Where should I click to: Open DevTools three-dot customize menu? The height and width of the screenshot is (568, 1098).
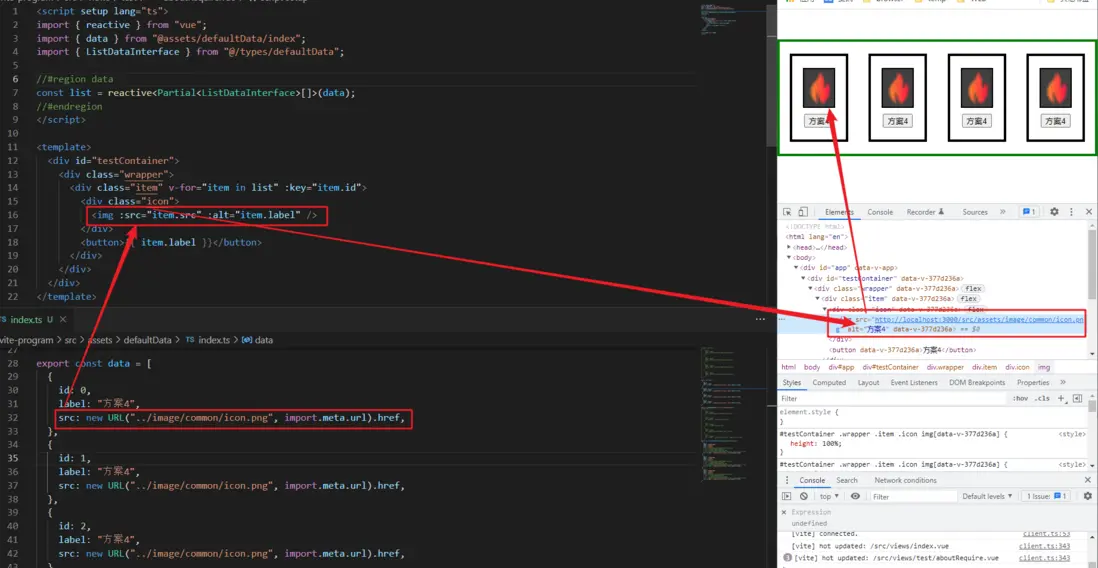tap(1071, 212)
